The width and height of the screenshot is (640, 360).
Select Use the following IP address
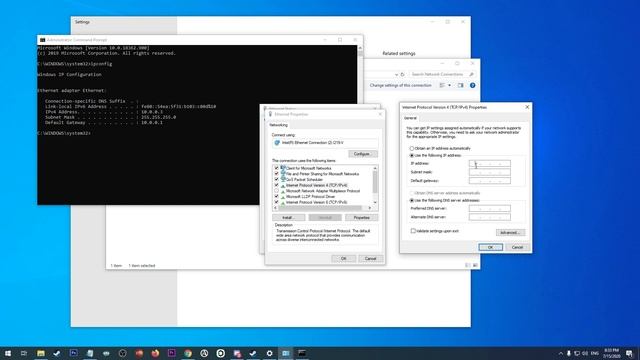[411, 156]
